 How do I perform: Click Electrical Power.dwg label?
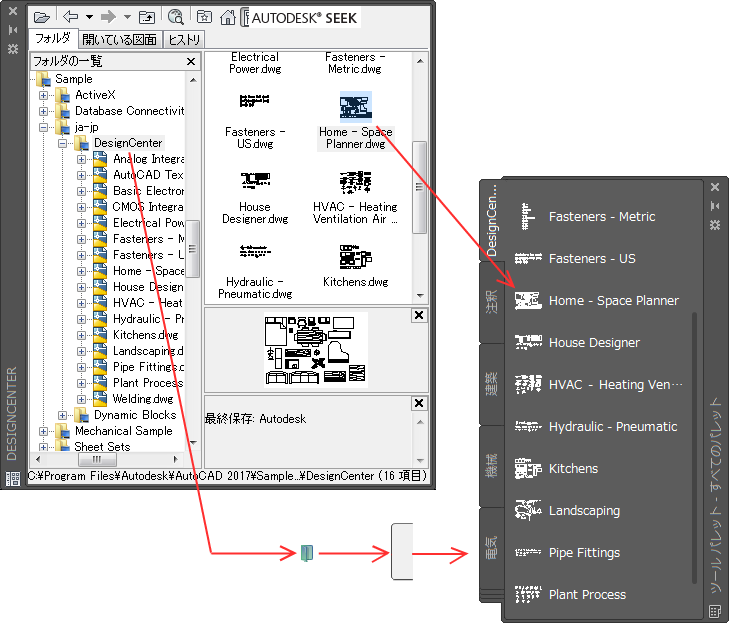coord(255,63)
